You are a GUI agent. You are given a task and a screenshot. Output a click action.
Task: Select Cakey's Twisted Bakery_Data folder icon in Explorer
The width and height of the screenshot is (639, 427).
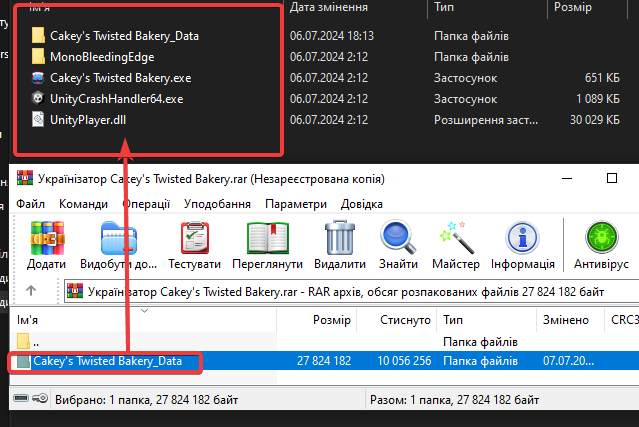[38, 35]
